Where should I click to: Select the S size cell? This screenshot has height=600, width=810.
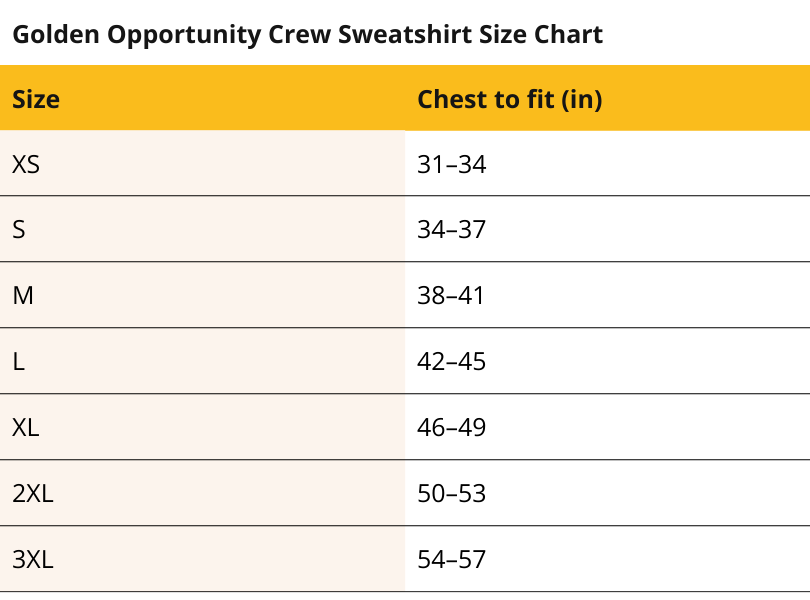19,230
